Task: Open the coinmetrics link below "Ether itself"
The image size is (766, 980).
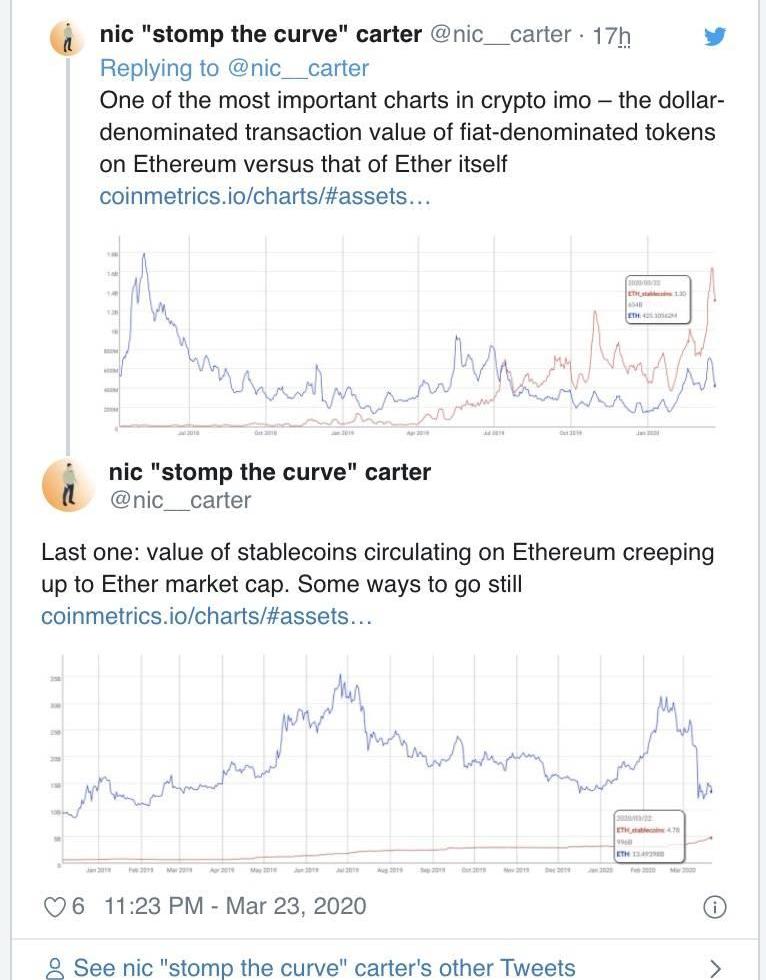Action: click(265, 196)
